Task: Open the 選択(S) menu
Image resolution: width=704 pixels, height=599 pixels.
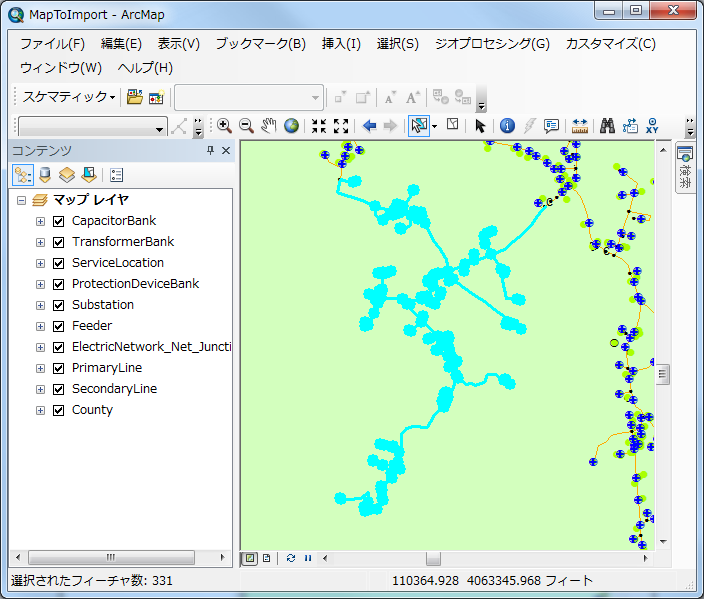Action: pyautogui.click(x=398, y=44)
